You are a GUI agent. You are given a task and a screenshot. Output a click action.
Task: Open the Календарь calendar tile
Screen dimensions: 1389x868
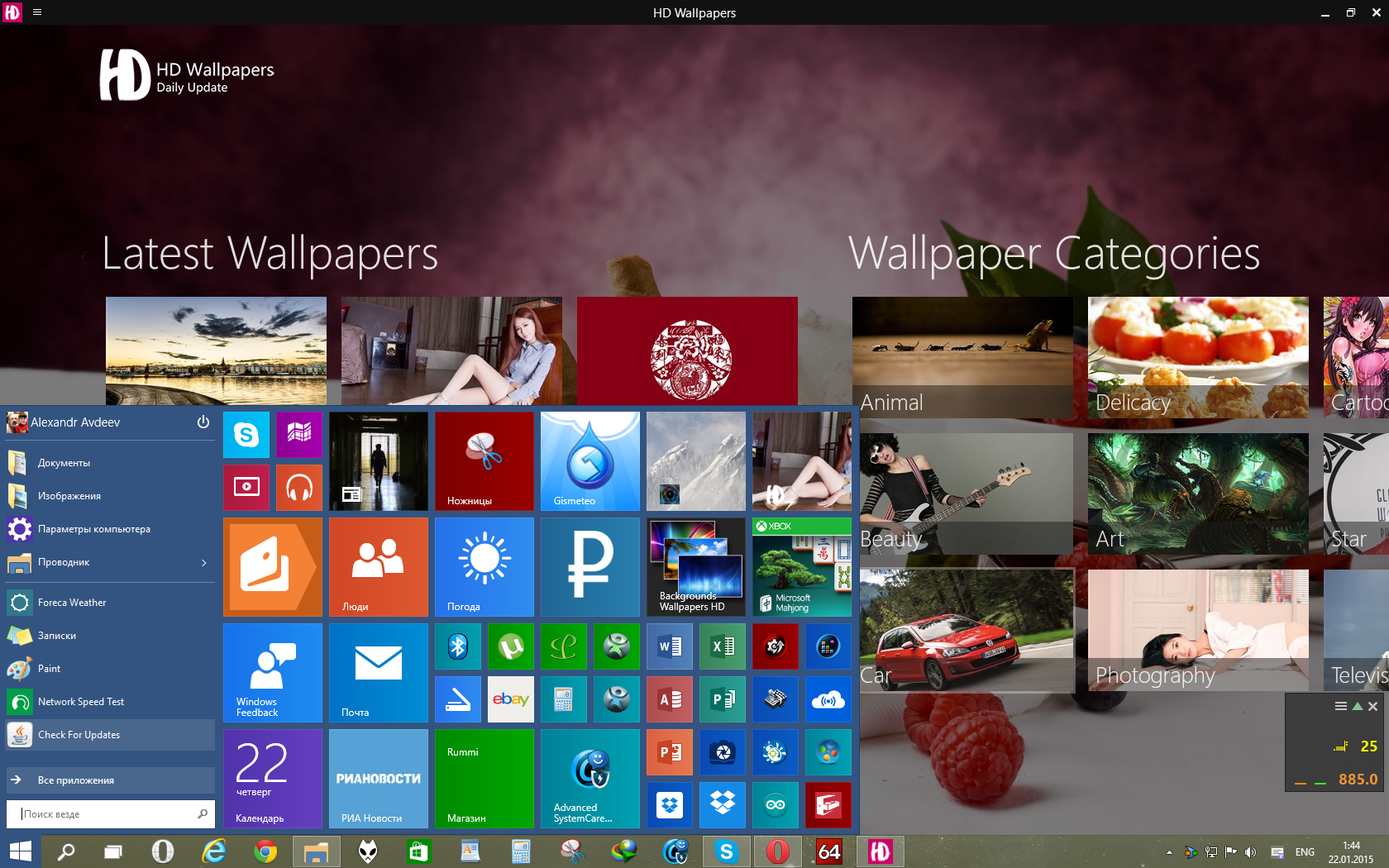(273, 779)
